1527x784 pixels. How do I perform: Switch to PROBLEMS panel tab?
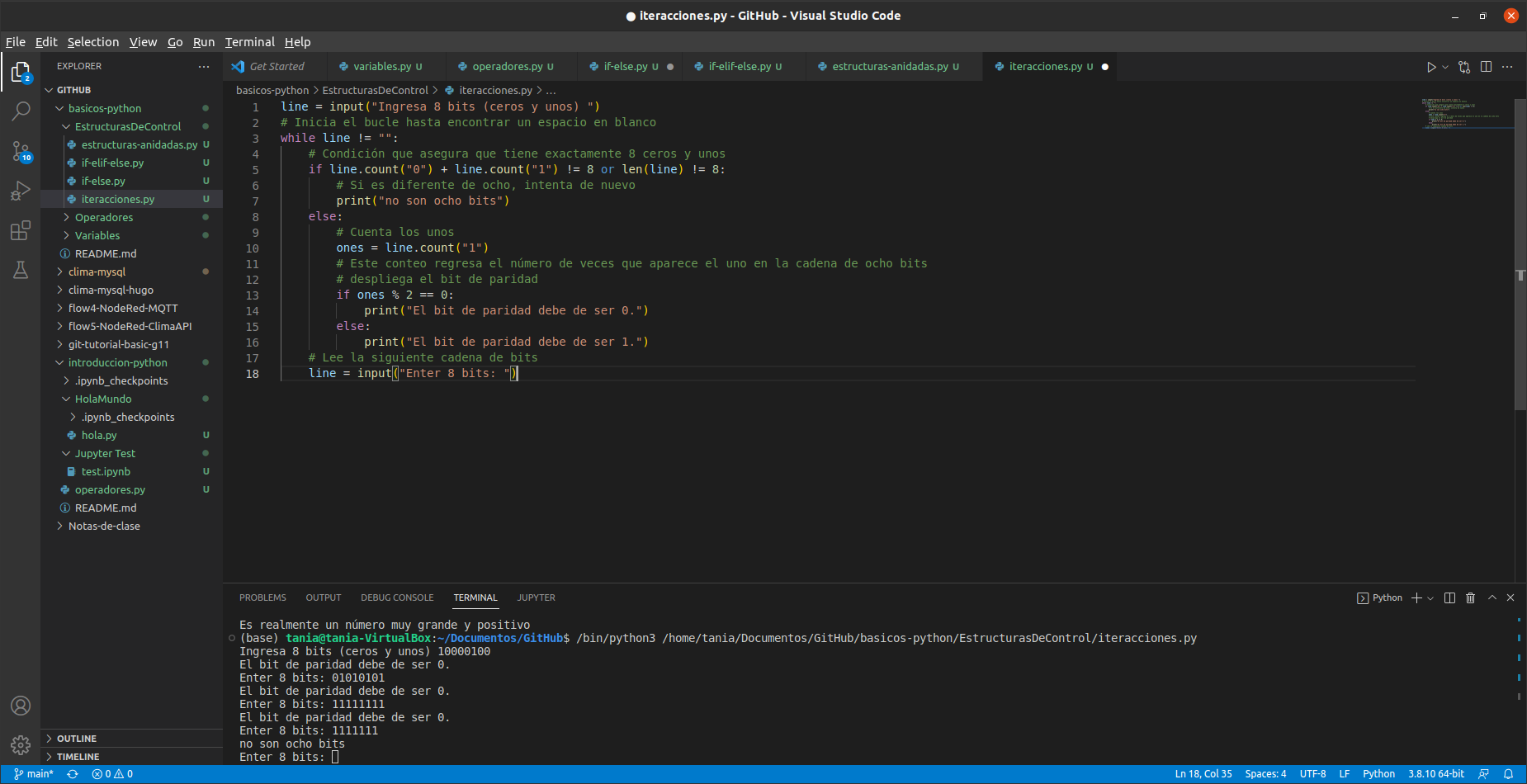click(x=262, y=597)
